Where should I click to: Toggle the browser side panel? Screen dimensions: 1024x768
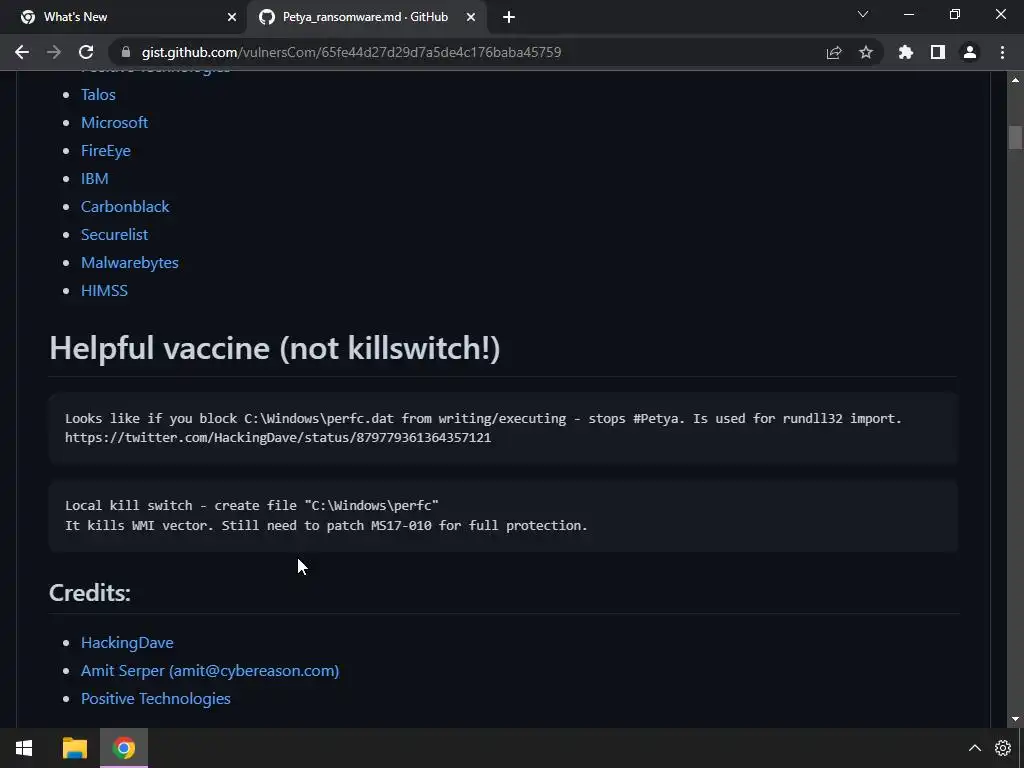tap(938, 52)
